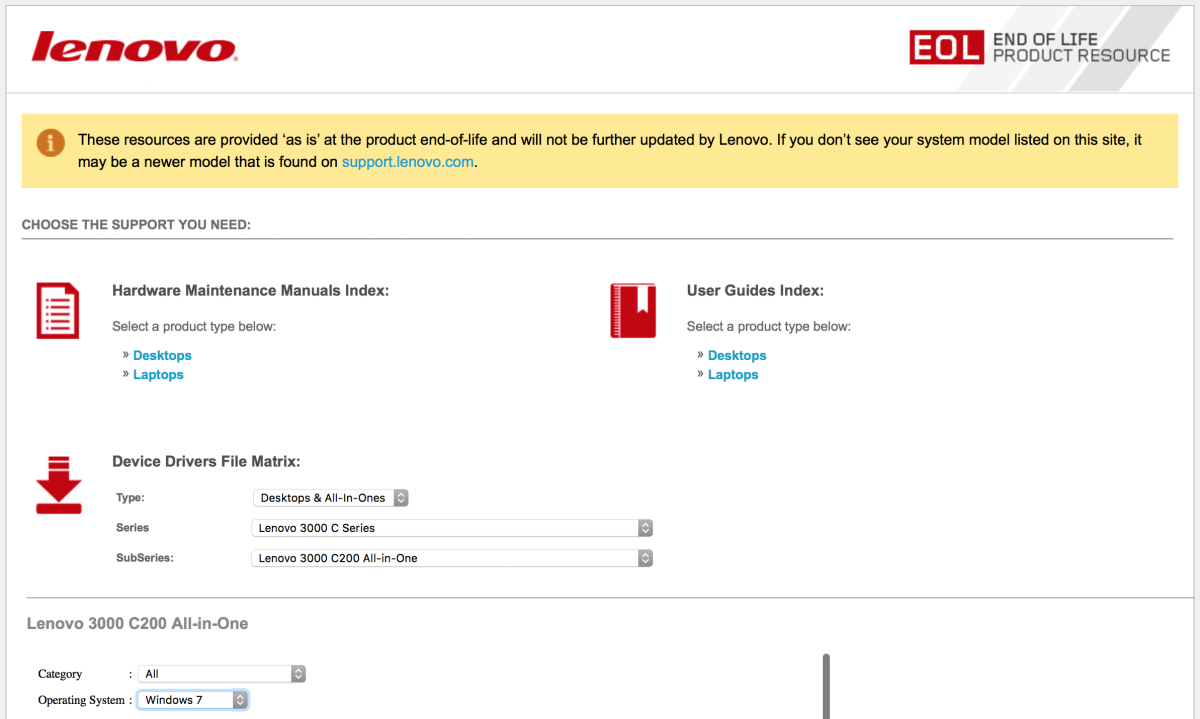Click the 'Hardware Maintenance Manuals Index:' heading

251,291
